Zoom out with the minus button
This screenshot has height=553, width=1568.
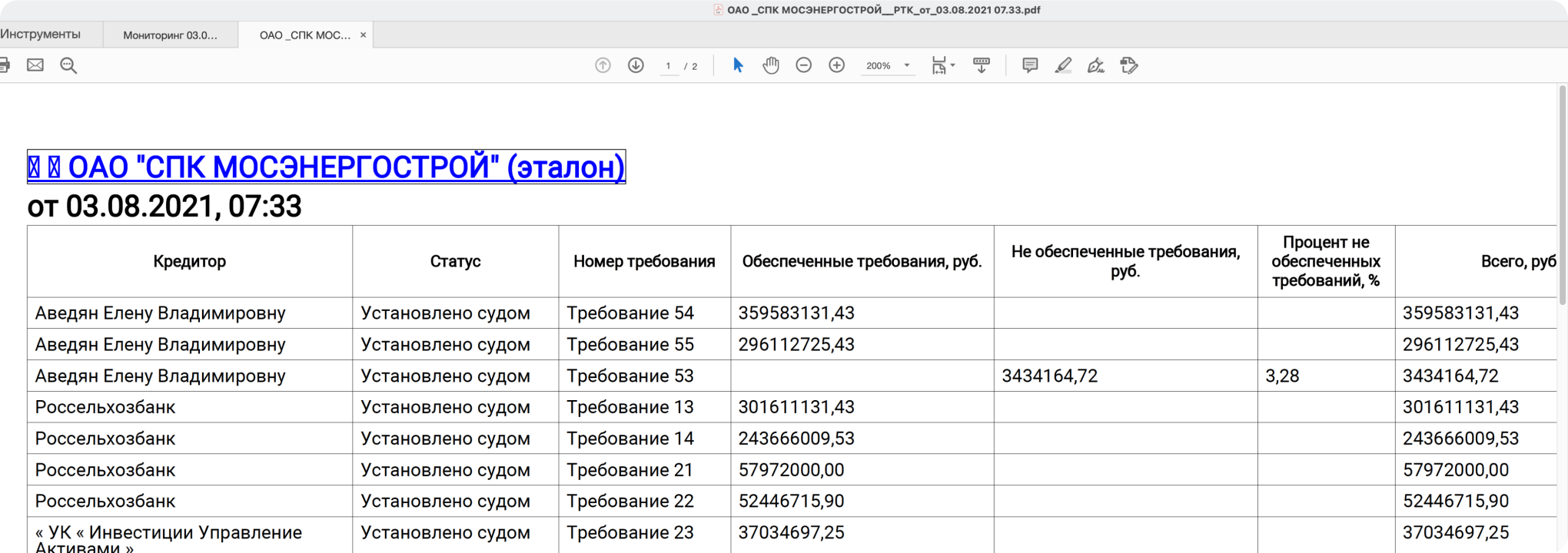804,65
